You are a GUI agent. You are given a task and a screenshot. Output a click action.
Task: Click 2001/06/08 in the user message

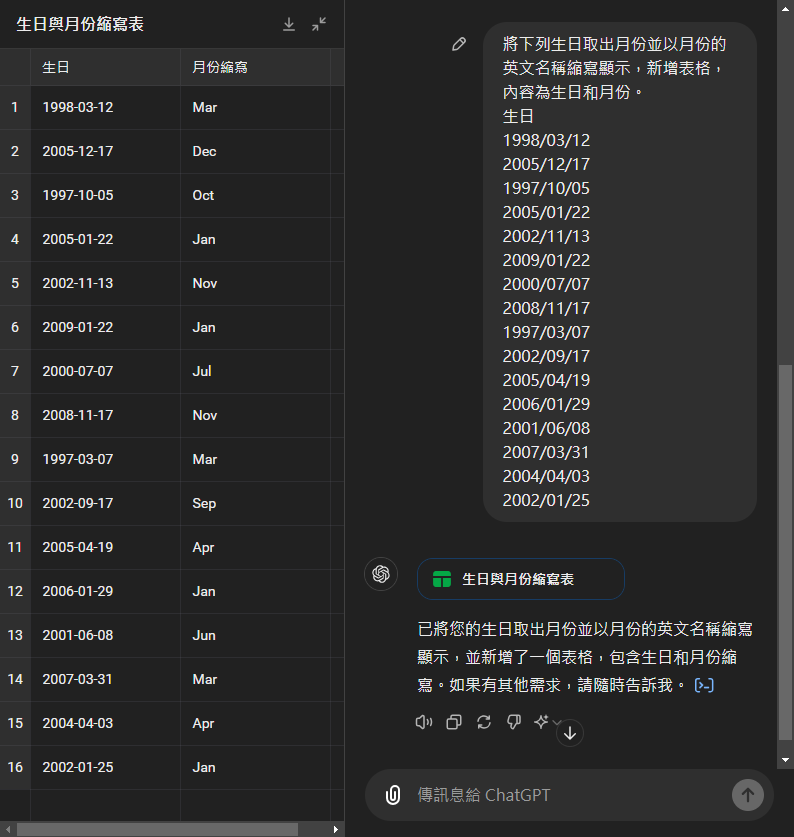[x=546, y=428]
